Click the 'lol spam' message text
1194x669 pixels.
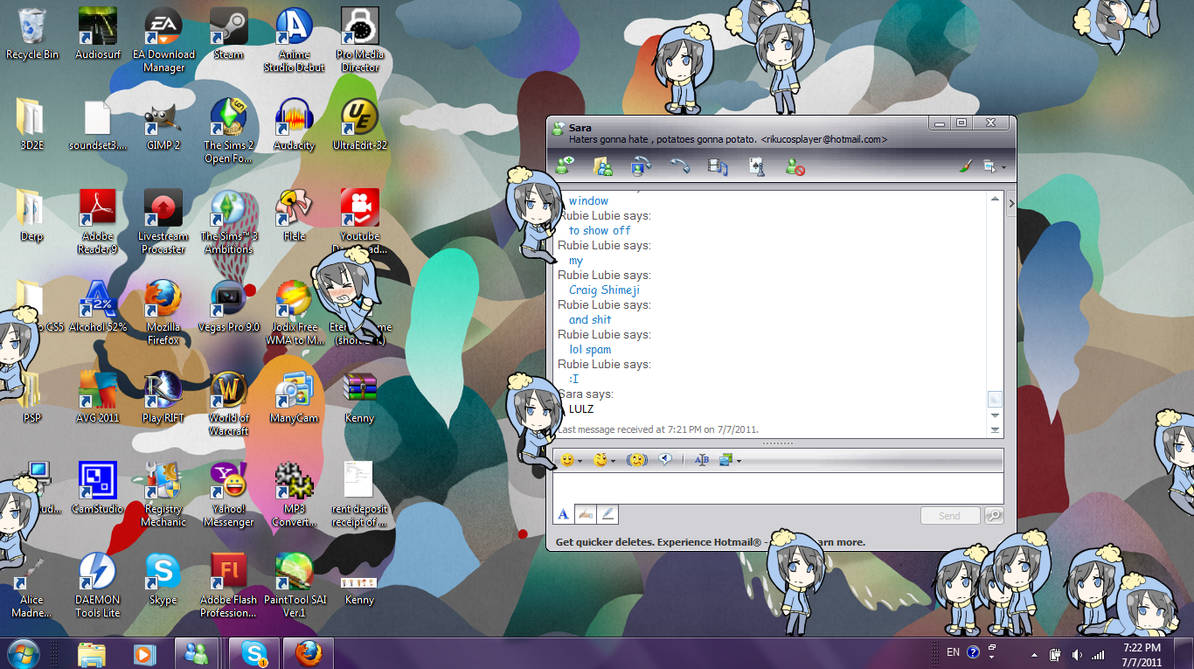point(590,349)
